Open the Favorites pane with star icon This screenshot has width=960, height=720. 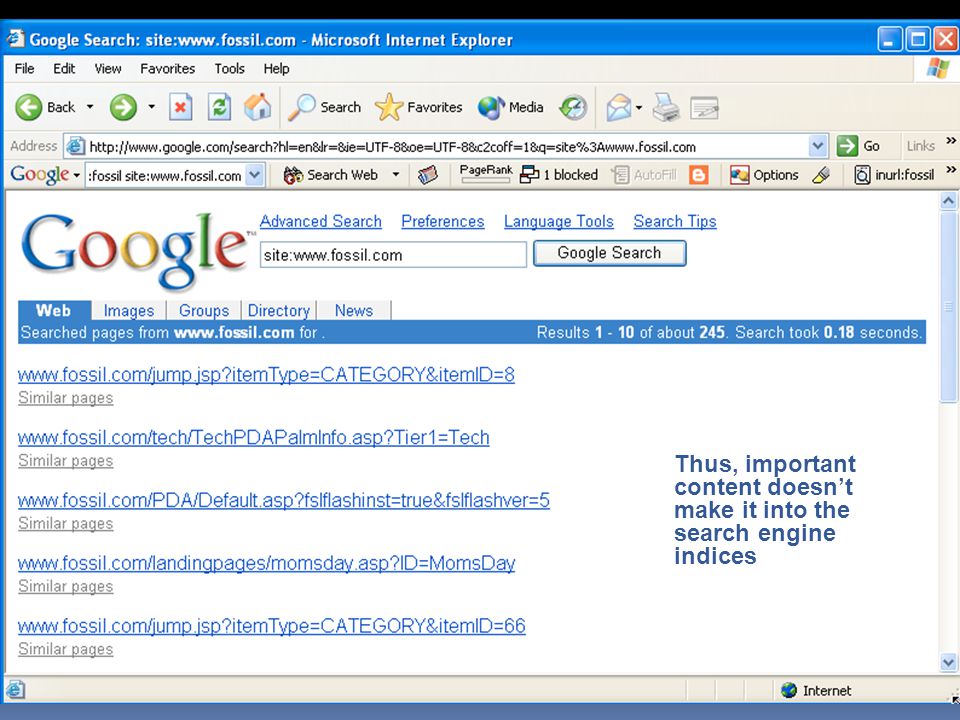(418, 107)
